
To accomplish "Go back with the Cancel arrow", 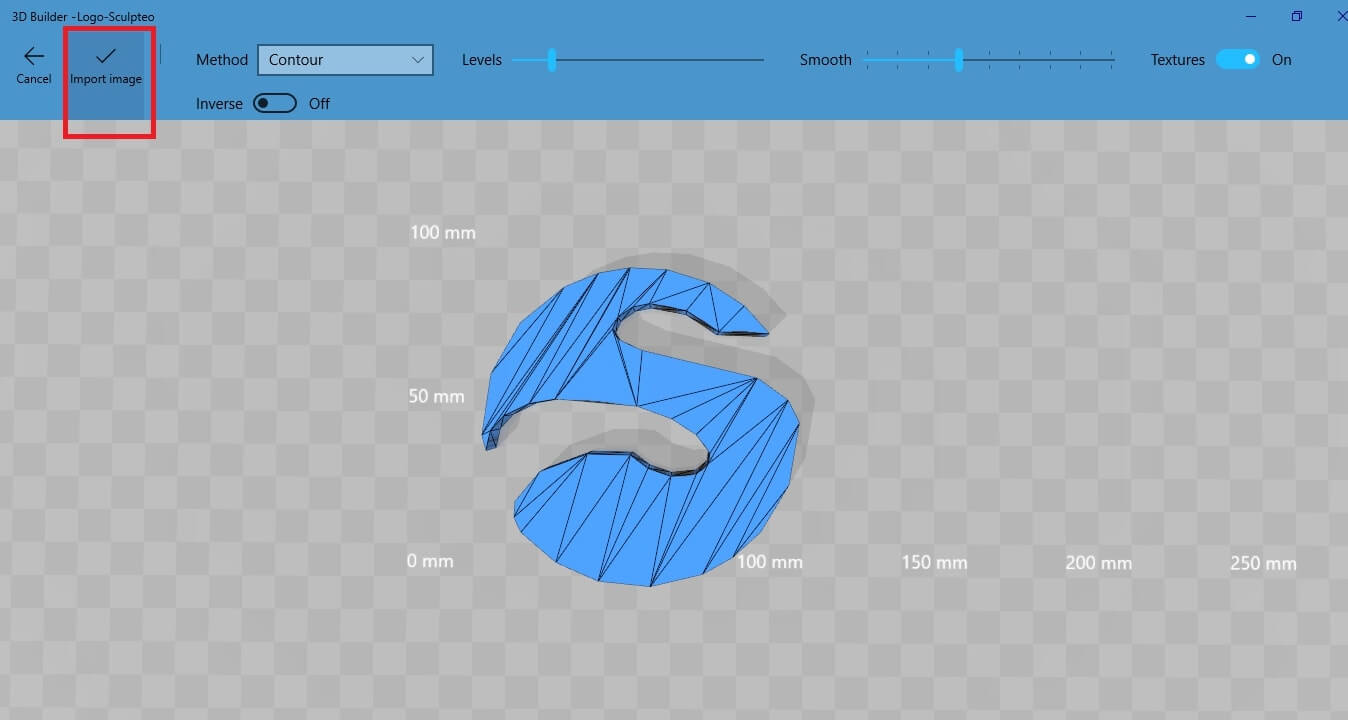I will click(x=34, y=64).
